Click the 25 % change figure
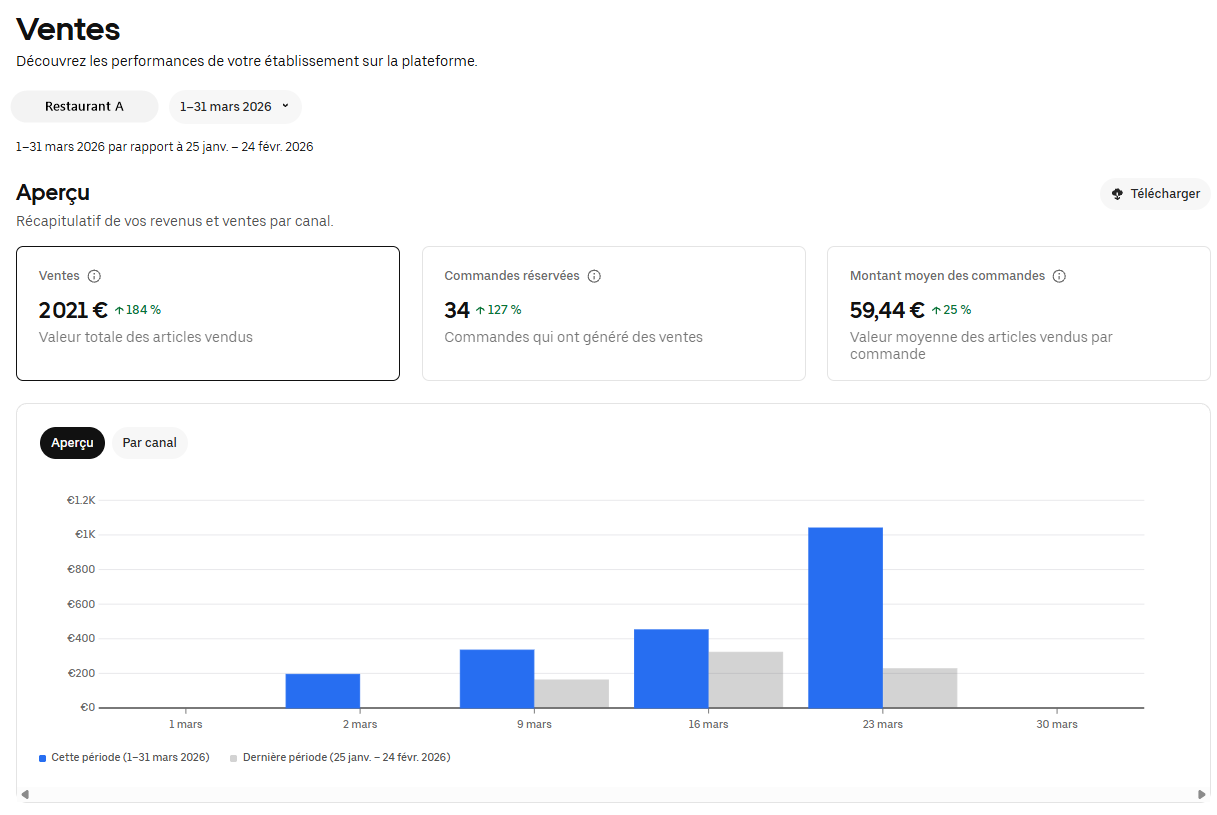Viewport: 1217px width, 815px height. coord(957,310)
